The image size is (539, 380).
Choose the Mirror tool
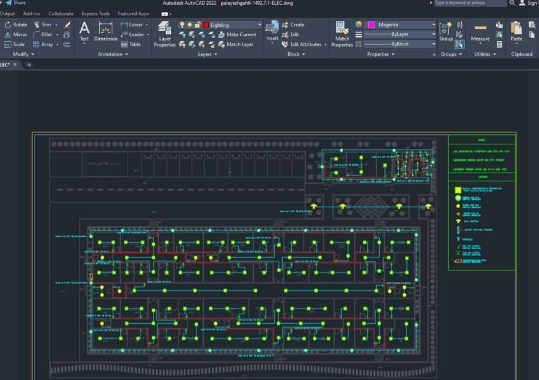[x=16, y=34]
